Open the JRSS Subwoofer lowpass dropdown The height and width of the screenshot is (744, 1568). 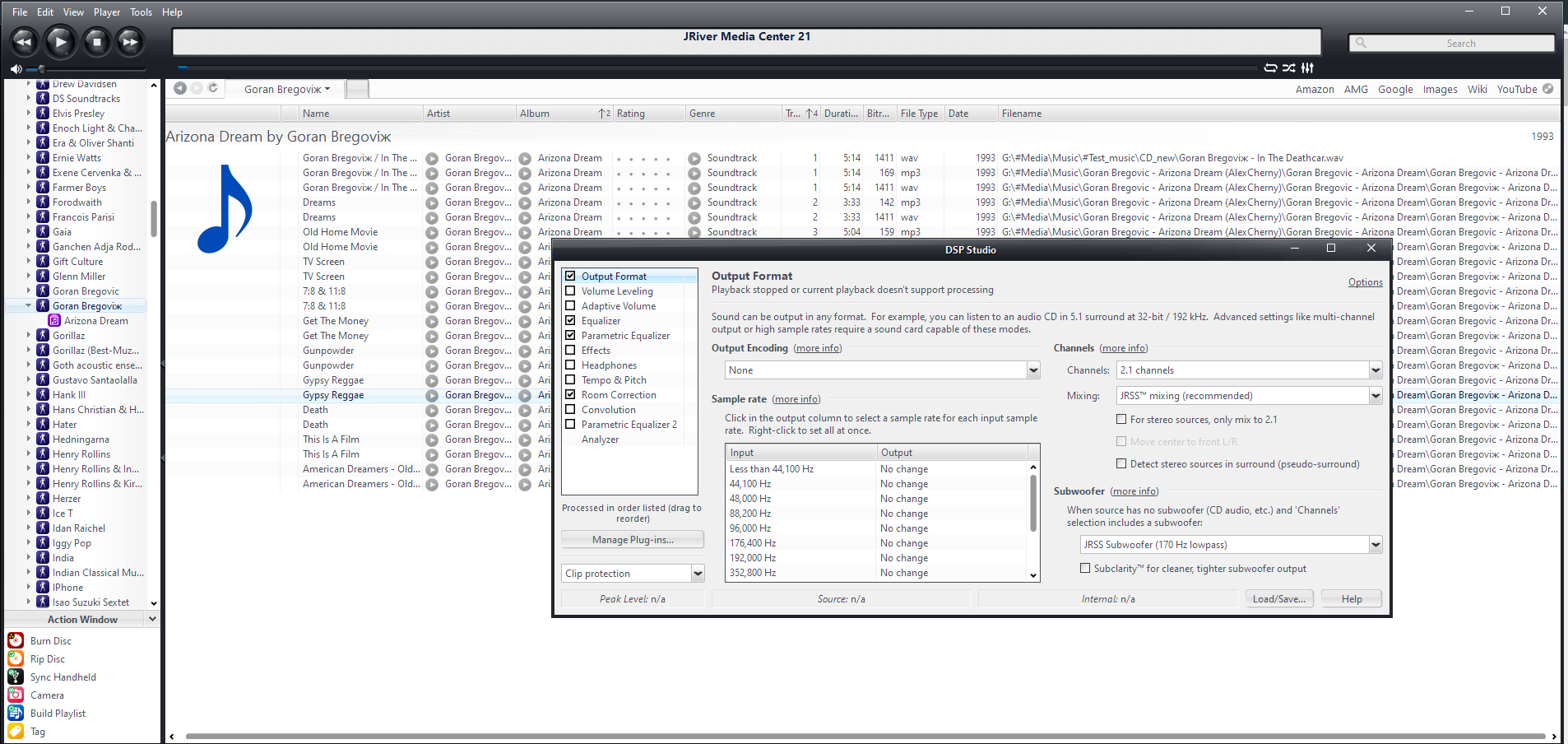[1231, 545]
